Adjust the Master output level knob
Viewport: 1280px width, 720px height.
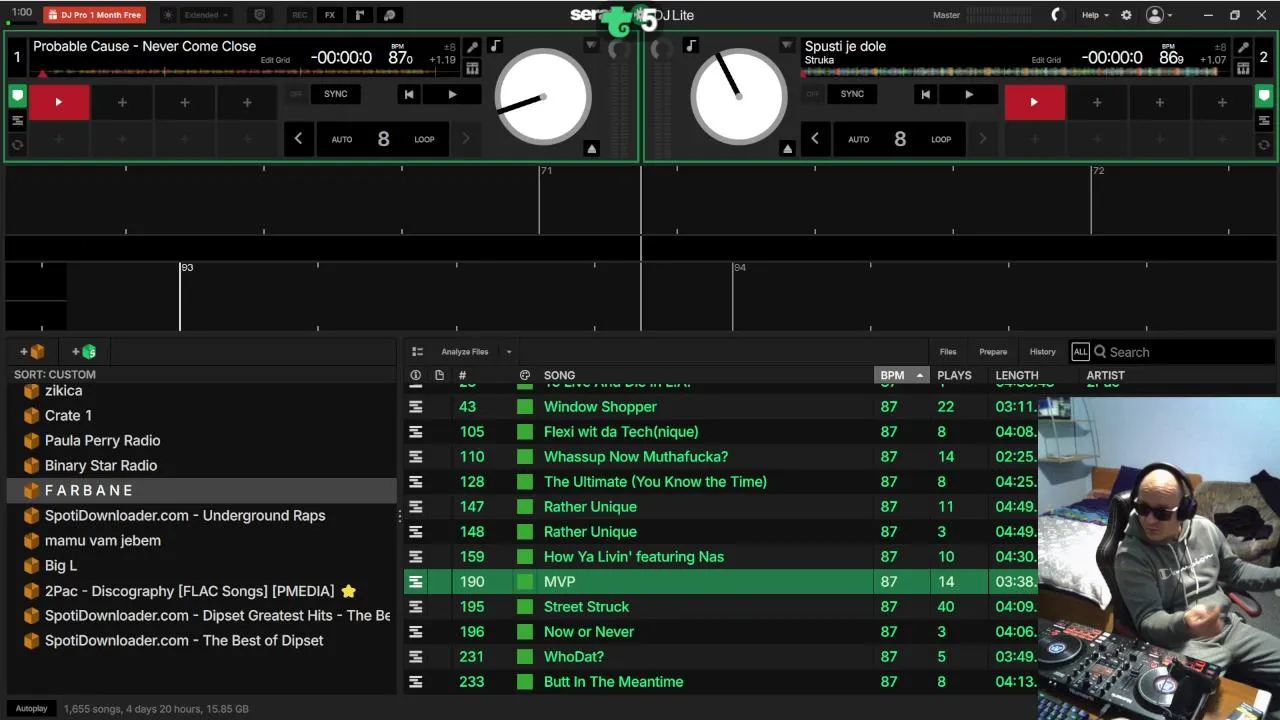[x=1058, y=15]
